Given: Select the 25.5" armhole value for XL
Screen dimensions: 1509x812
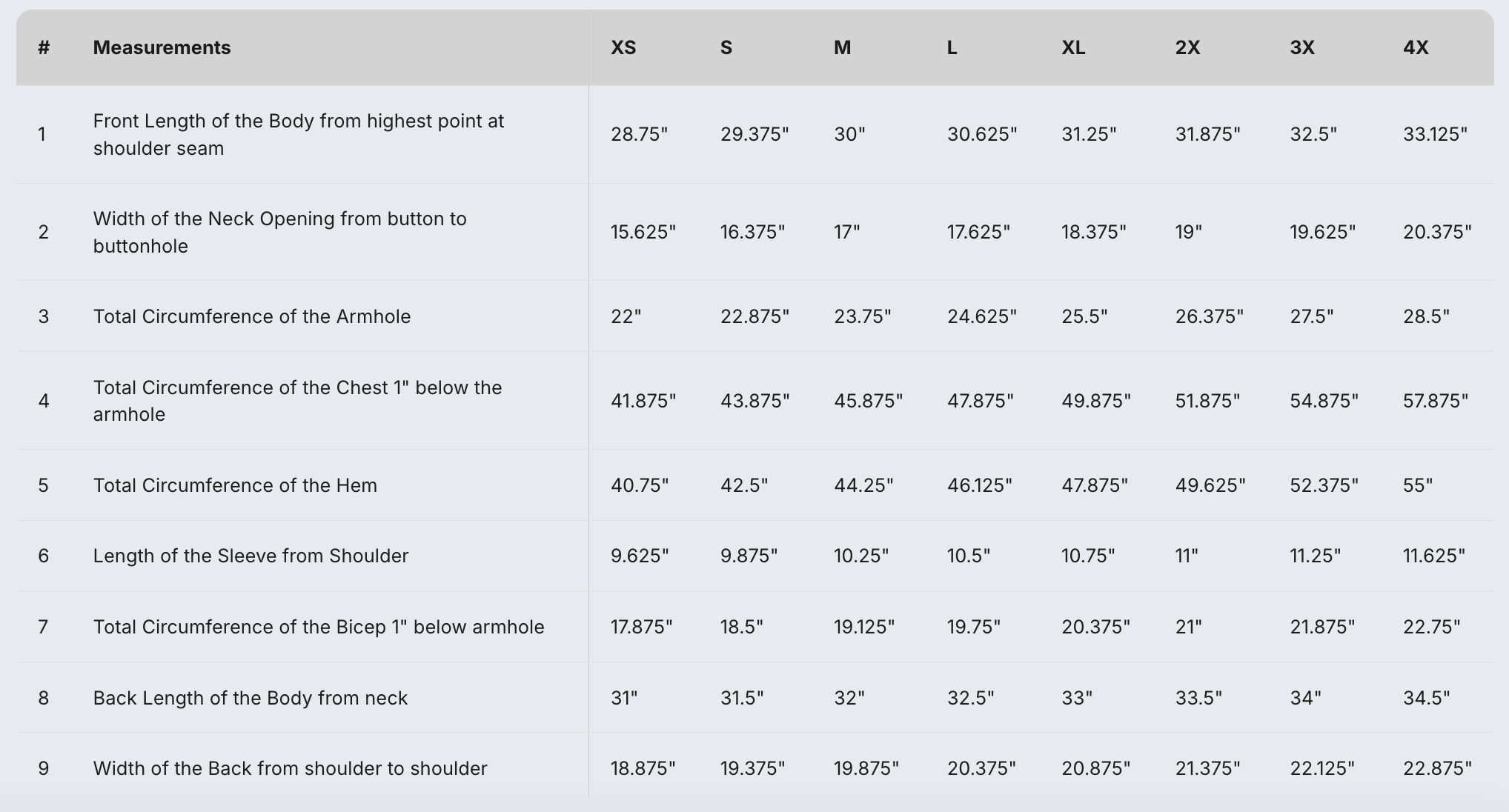Looking at the screenshot, I should tap(1084, 316).
